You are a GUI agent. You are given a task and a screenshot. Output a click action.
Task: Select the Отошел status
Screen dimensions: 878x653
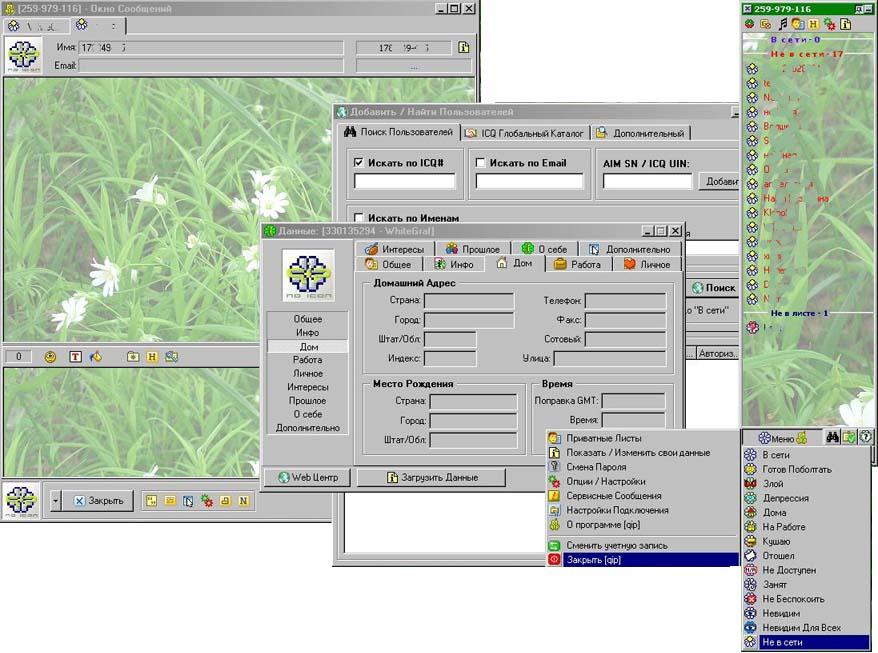806,556
